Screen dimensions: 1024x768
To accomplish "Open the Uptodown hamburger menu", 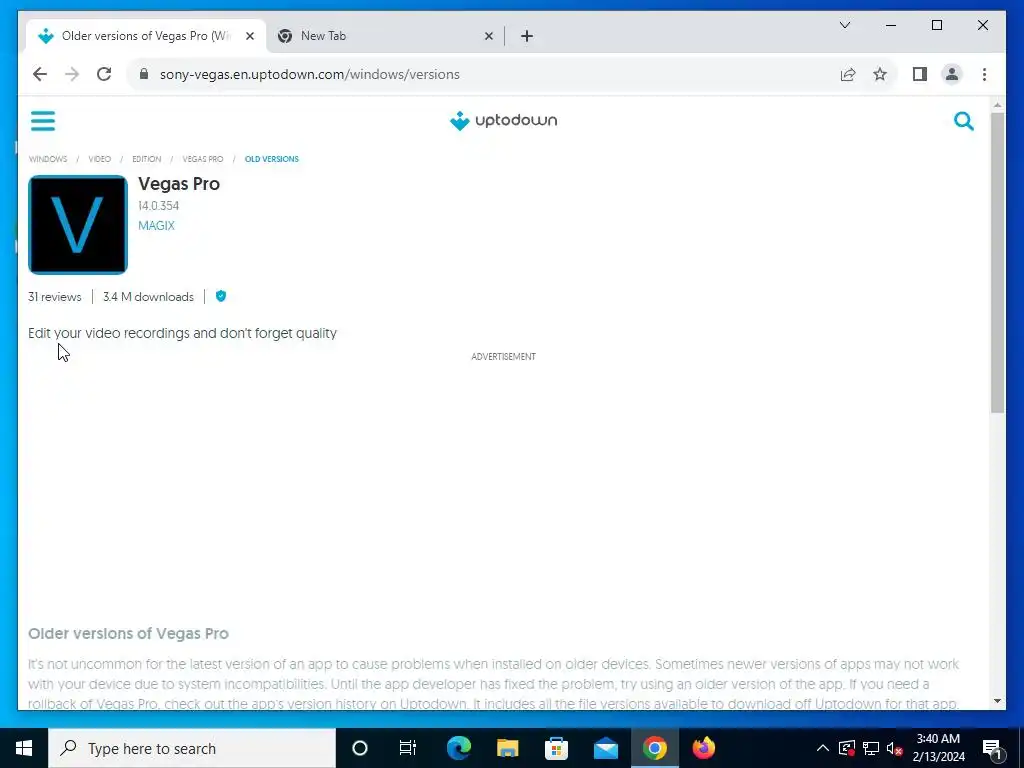I will 43,121.
